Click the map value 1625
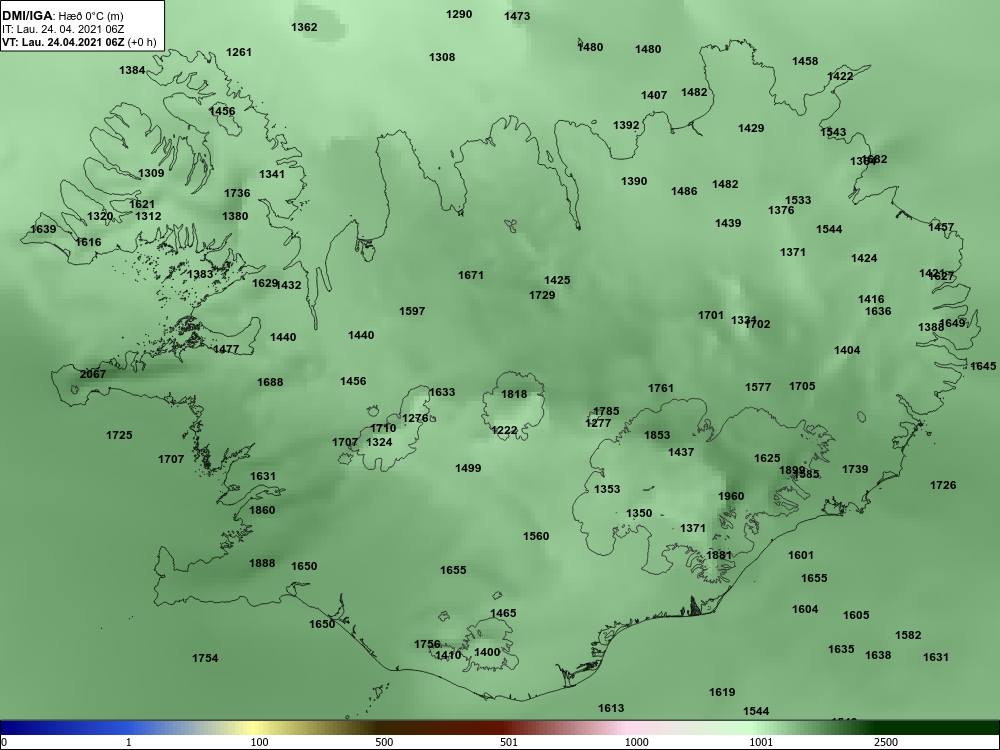 point(767,458)
